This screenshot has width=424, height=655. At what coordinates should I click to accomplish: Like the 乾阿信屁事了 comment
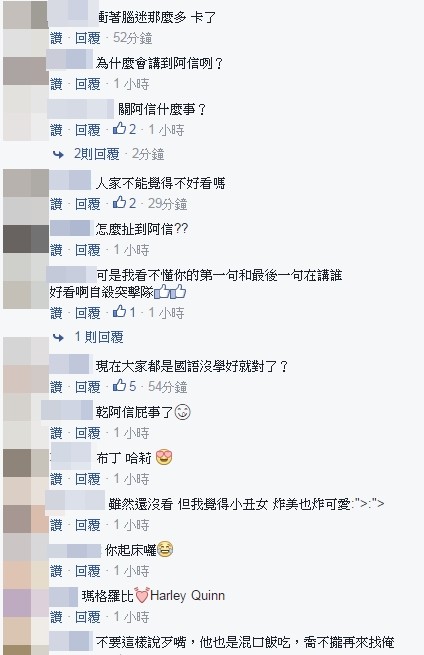point(56,433)
